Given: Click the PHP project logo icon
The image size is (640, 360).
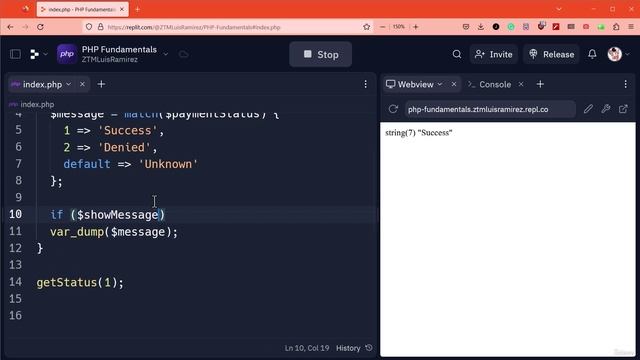Looking at the screenshot, I should [67, 54].
